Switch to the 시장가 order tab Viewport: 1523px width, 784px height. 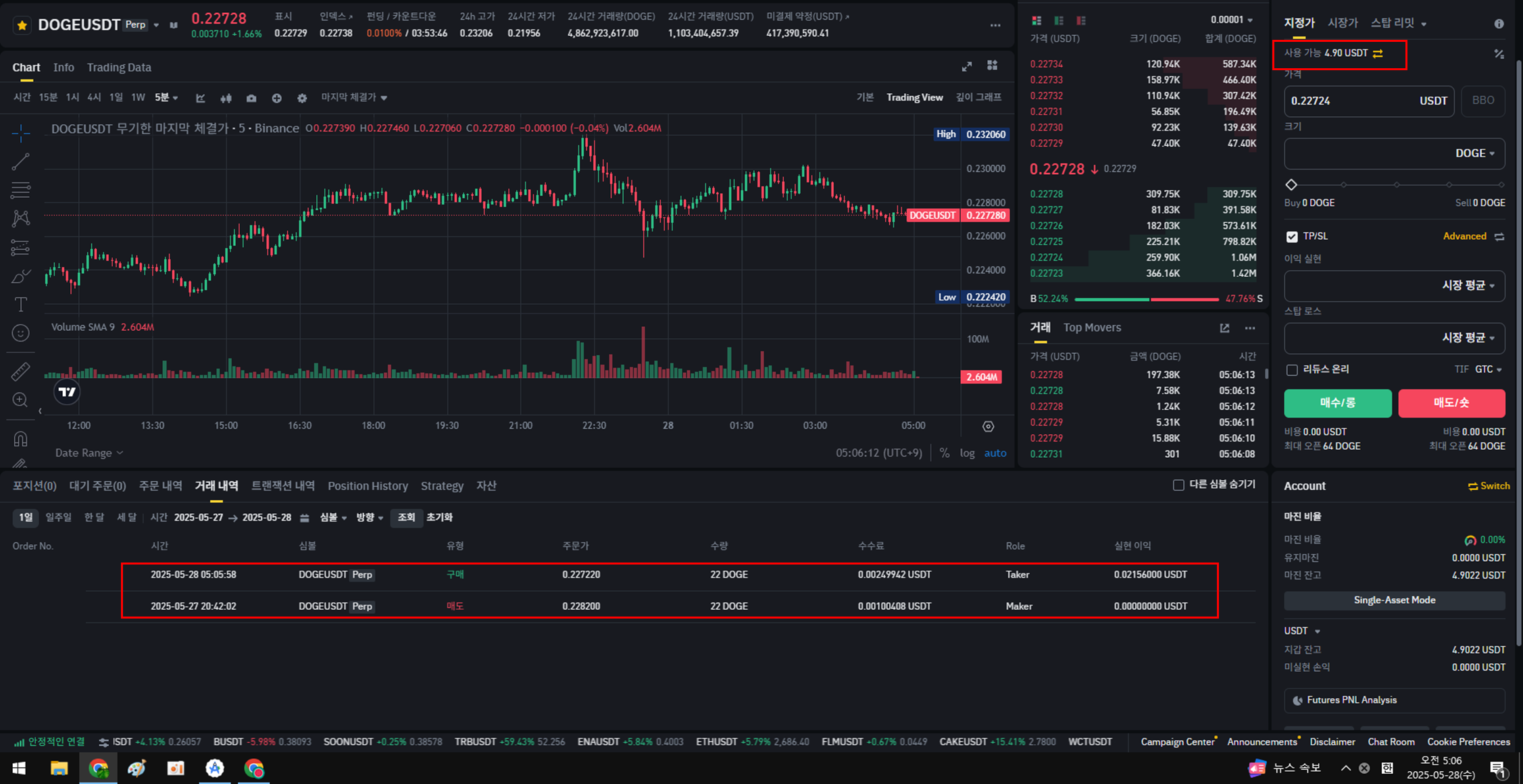[x=1342, y=23]
